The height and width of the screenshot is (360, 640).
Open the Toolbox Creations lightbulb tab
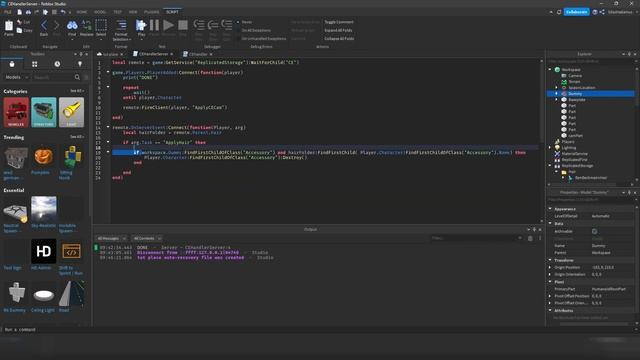pyautogui.click(x=80, y=64)
